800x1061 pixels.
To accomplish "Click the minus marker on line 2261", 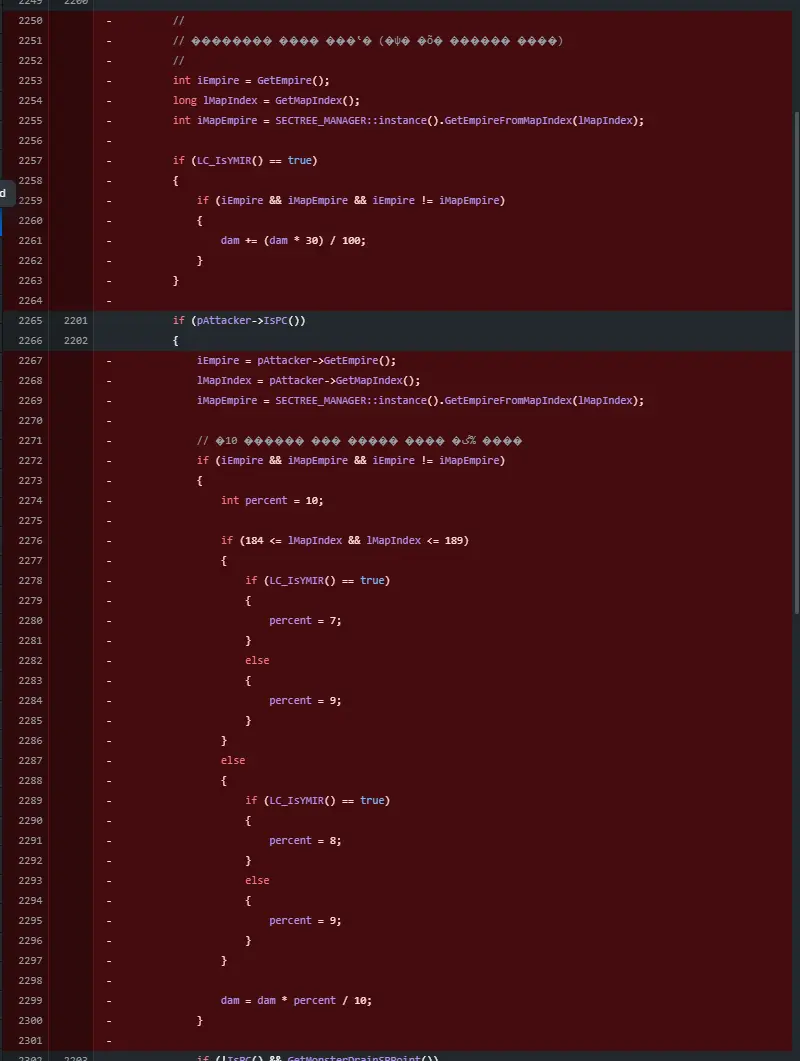I will [x=109, y=240].
